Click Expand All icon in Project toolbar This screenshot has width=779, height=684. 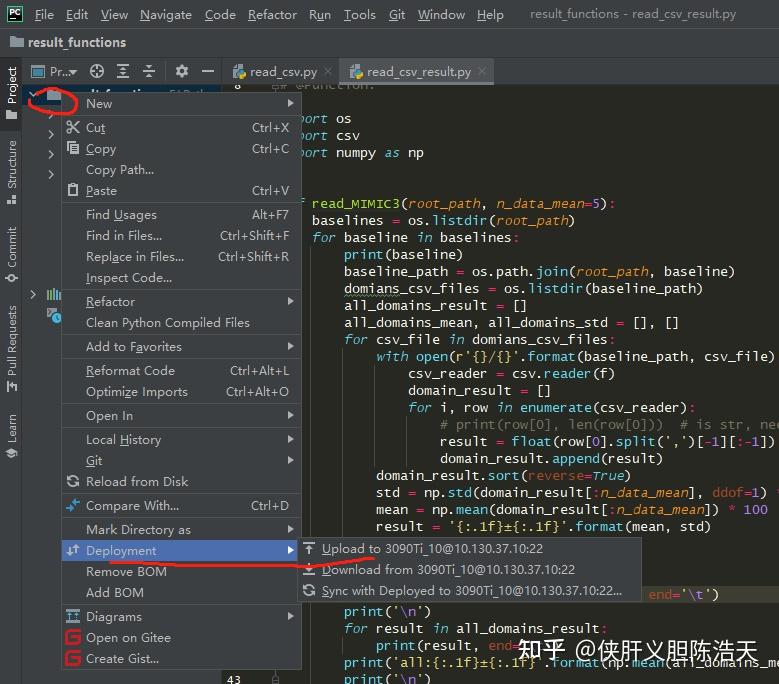123,72
